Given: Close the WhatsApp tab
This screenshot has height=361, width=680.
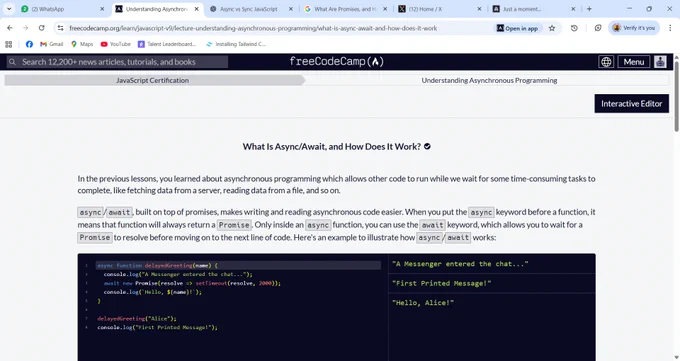Looking at the screenshot, I should pyautogui.click(x=102, y=9).
